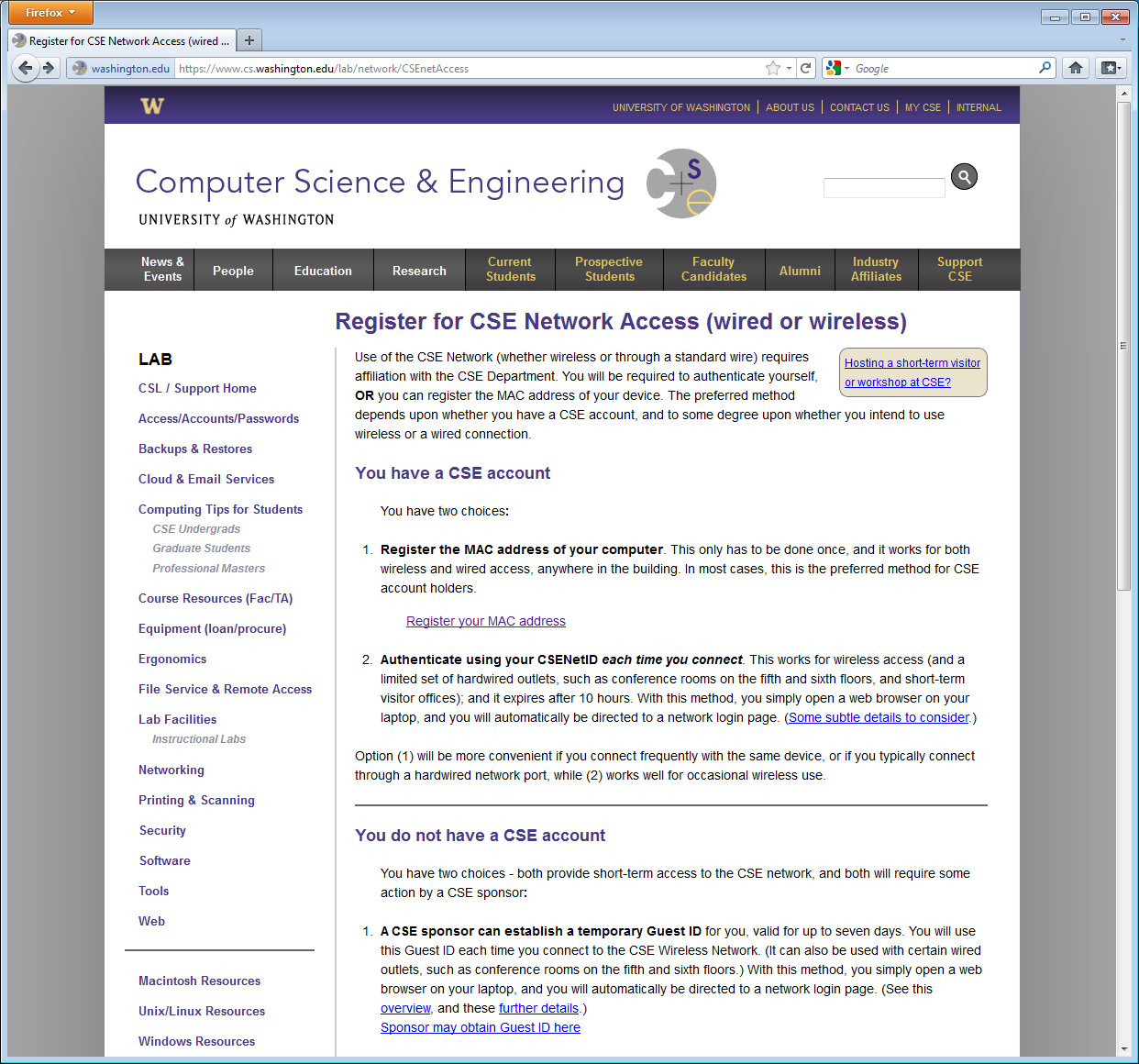Image resolution: width=1139 pixels, height=1064 pixels.
Task: Open a new tab with plus button
Action: click(x=249, y=40)
